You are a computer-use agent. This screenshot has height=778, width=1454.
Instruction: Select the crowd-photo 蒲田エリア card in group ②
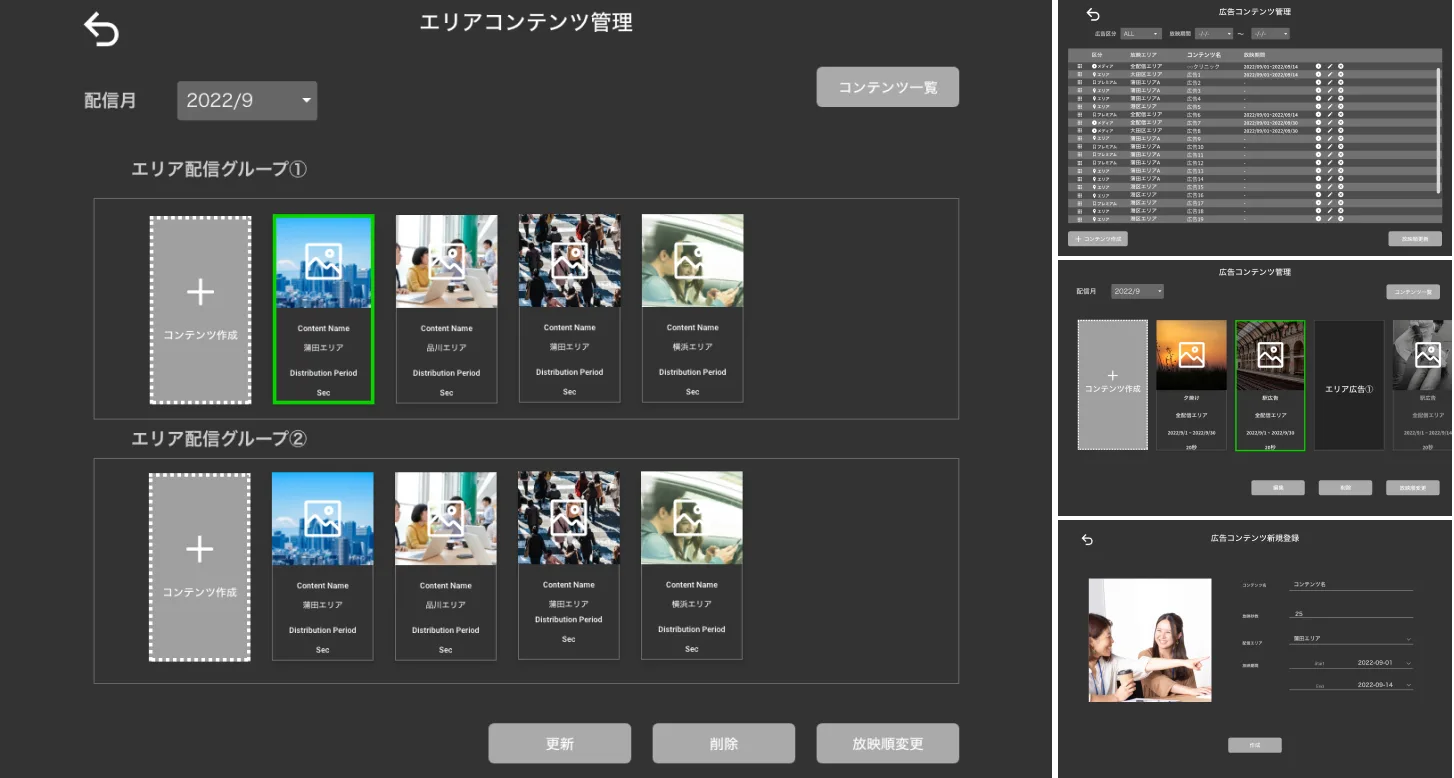[x=568, y=566]
